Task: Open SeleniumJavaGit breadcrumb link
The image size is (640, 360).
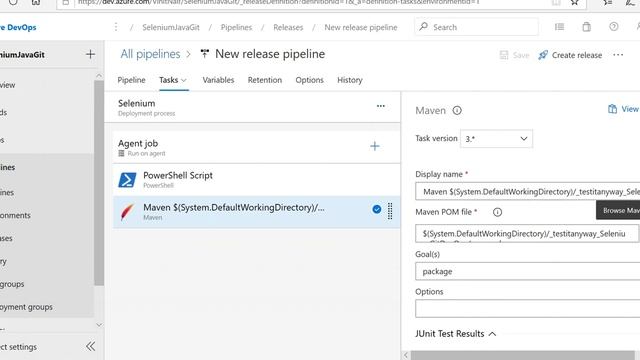Action: (171, 27)
